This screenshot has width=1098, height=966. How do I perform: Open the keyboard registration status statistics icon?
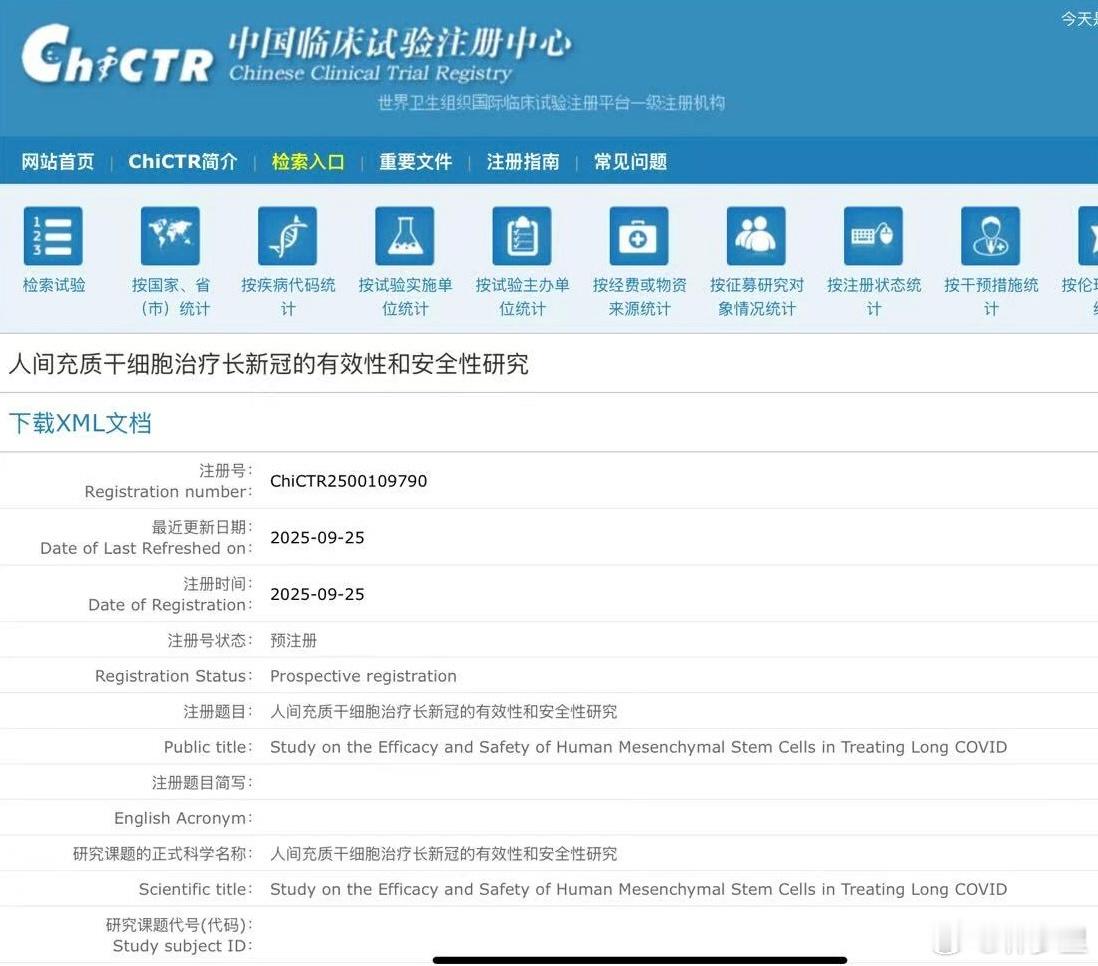[x=873, y=236]
